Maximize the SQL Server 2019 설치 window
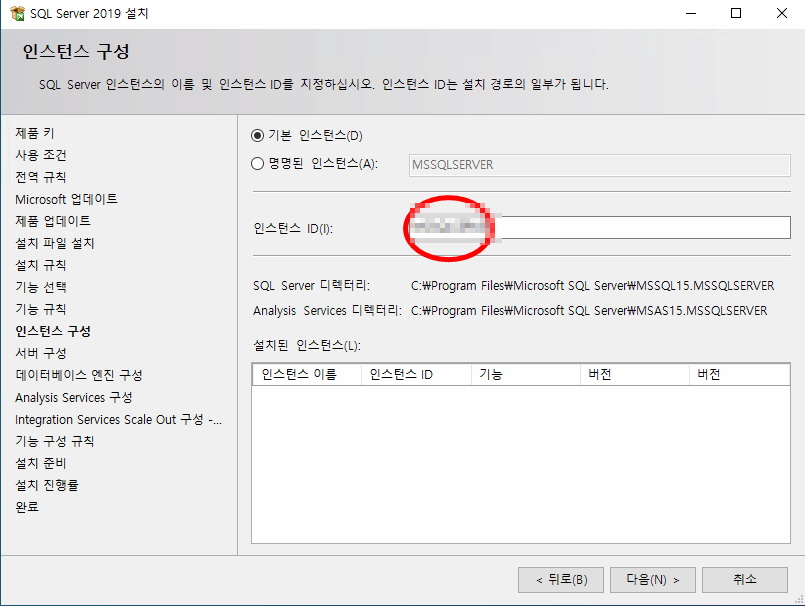Viewport: 805px width, 606px height. (736, 13)
